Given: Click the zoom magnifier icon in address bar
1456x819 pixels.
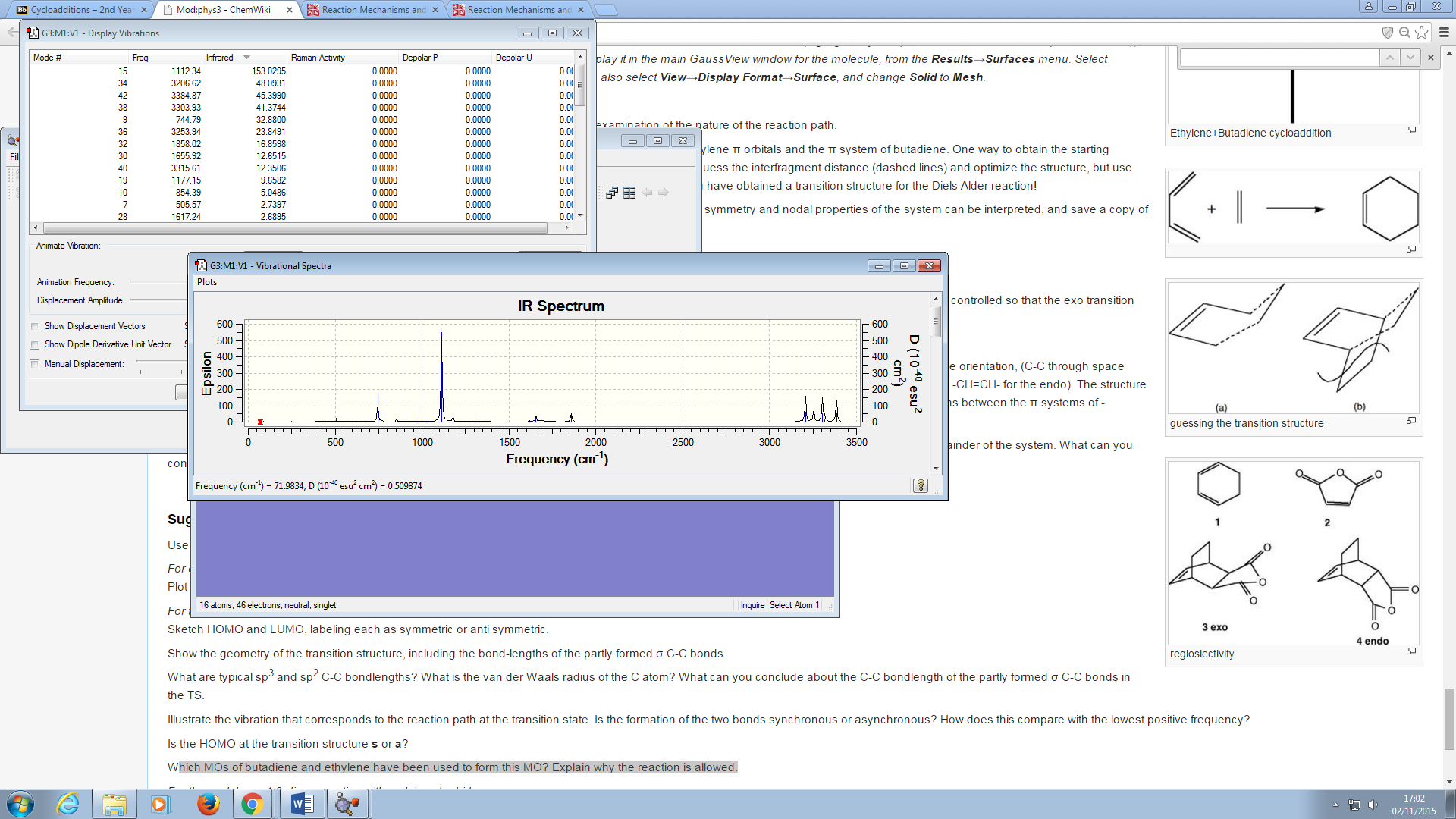Looking at the screenshot, I should point(1404,33).
